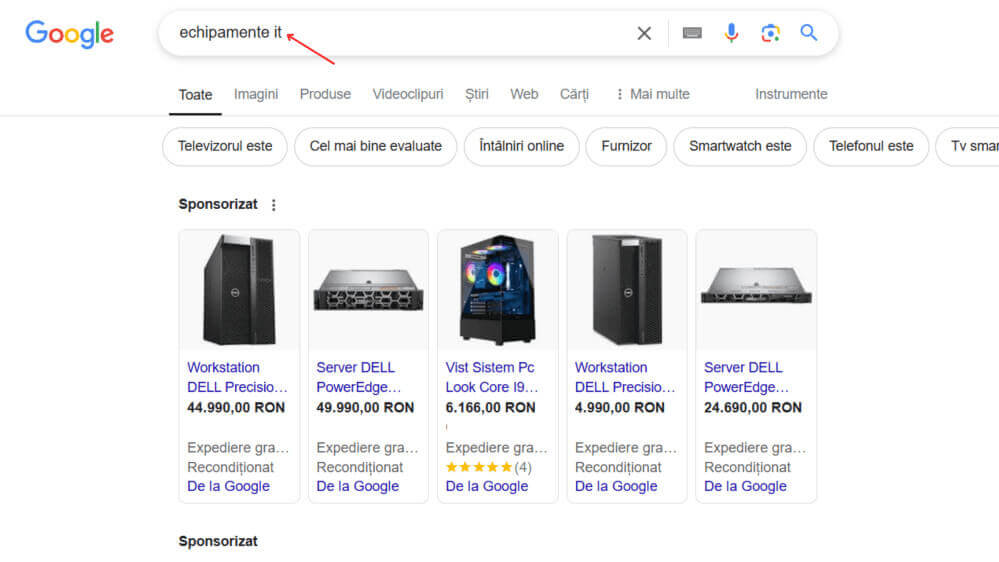Open the Sponsorizat three-dot options menu
This screenshot has height=562, width=999.
[274, 205]
